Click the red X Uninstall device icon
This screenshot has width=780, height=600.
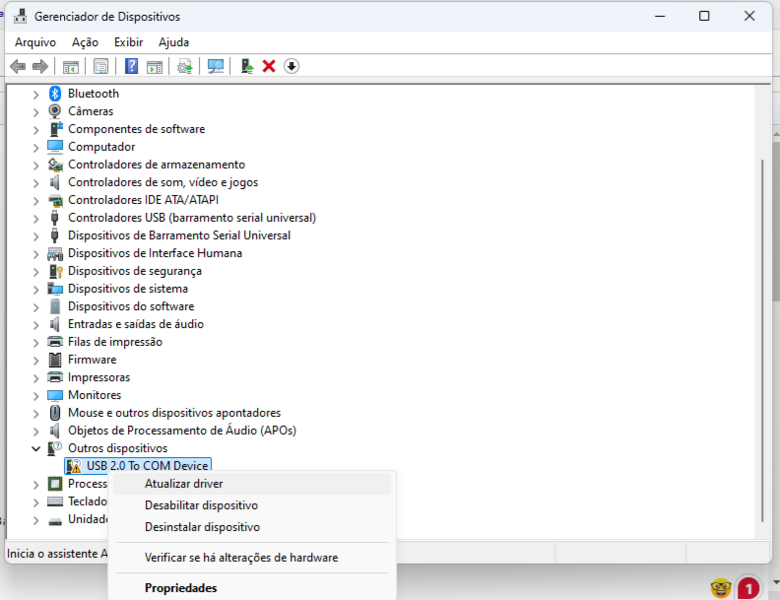tap(269, 66)
